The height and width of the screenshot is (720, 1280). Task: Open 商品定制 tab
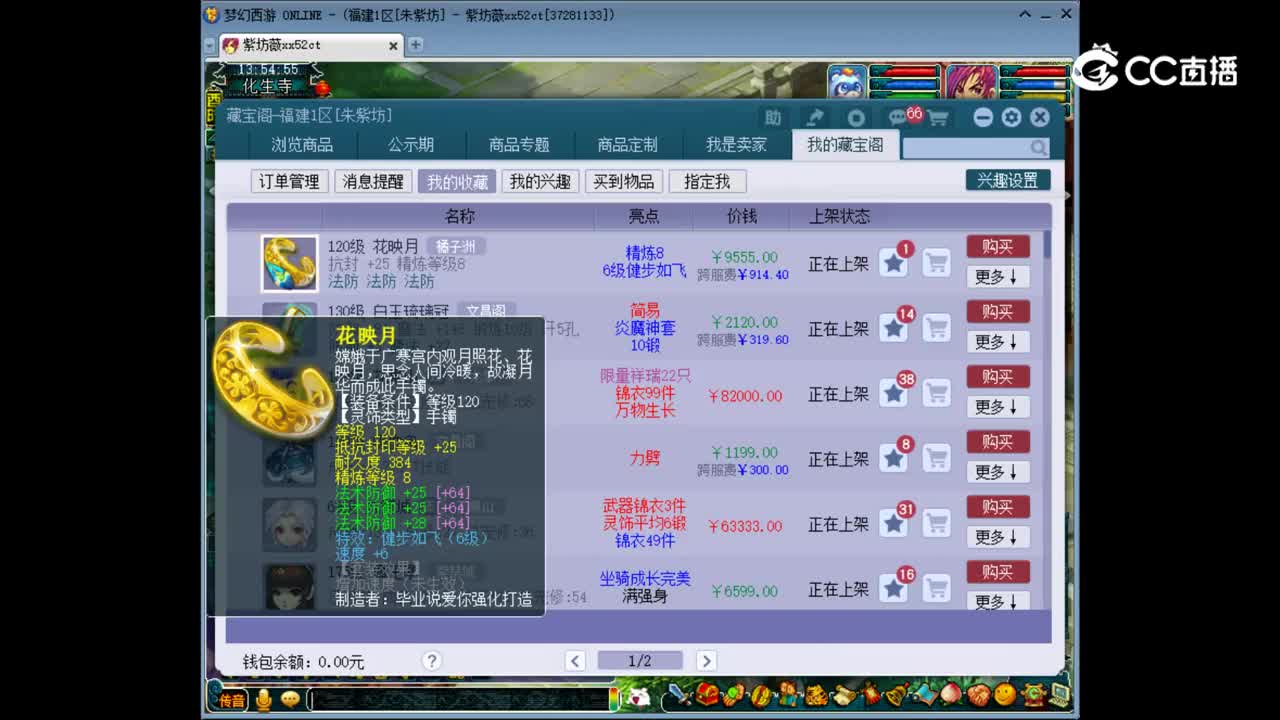tap(627, 145)
